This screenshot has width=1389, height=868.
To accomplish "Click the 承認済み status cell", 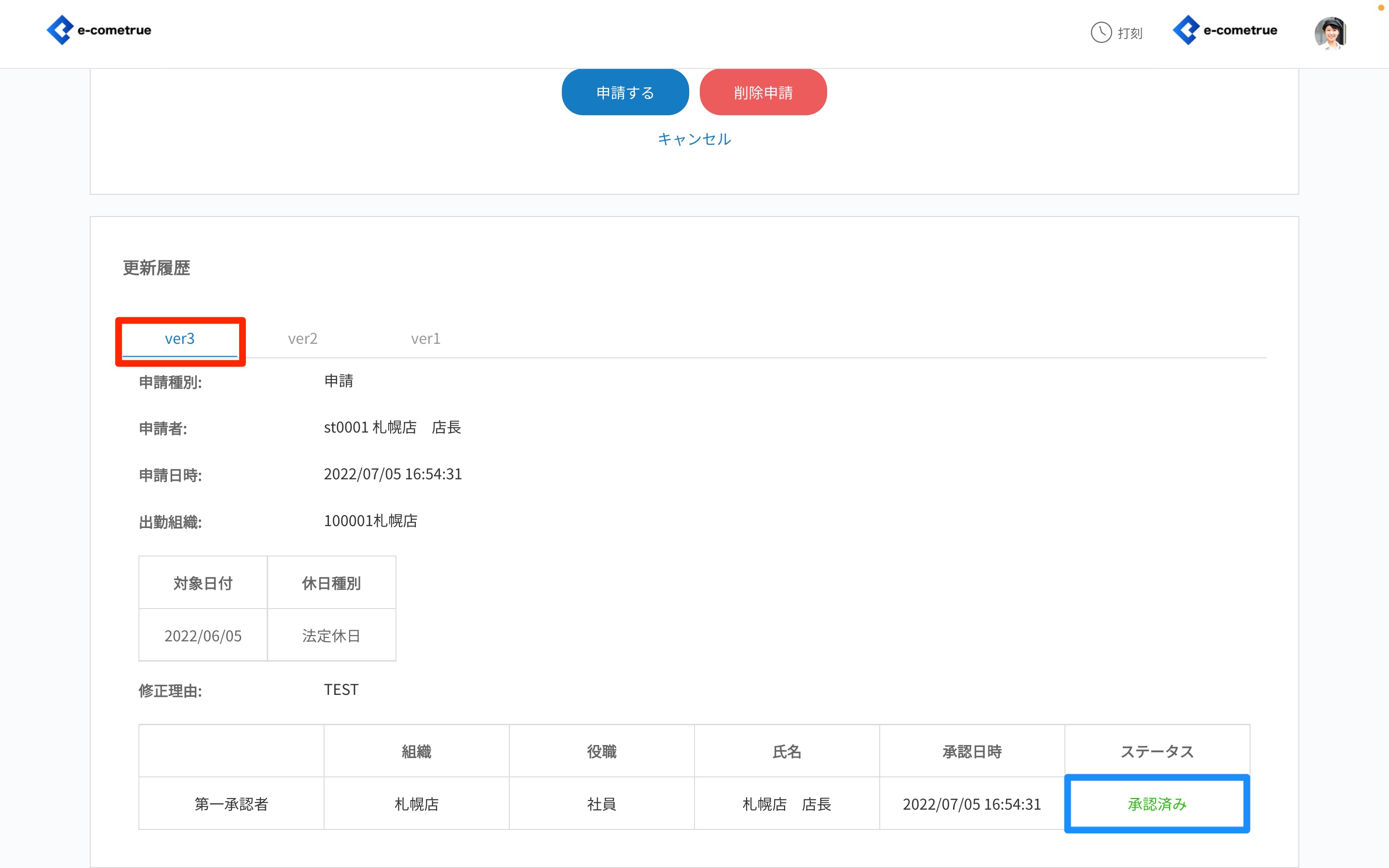I will [1157, 804].
